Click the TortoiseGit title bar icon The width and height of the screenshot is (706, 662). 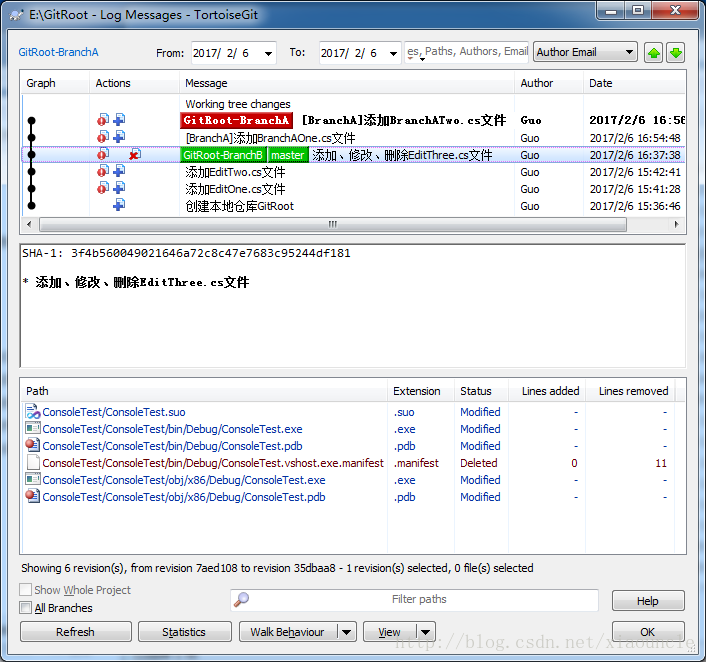[x=16, y=15]
